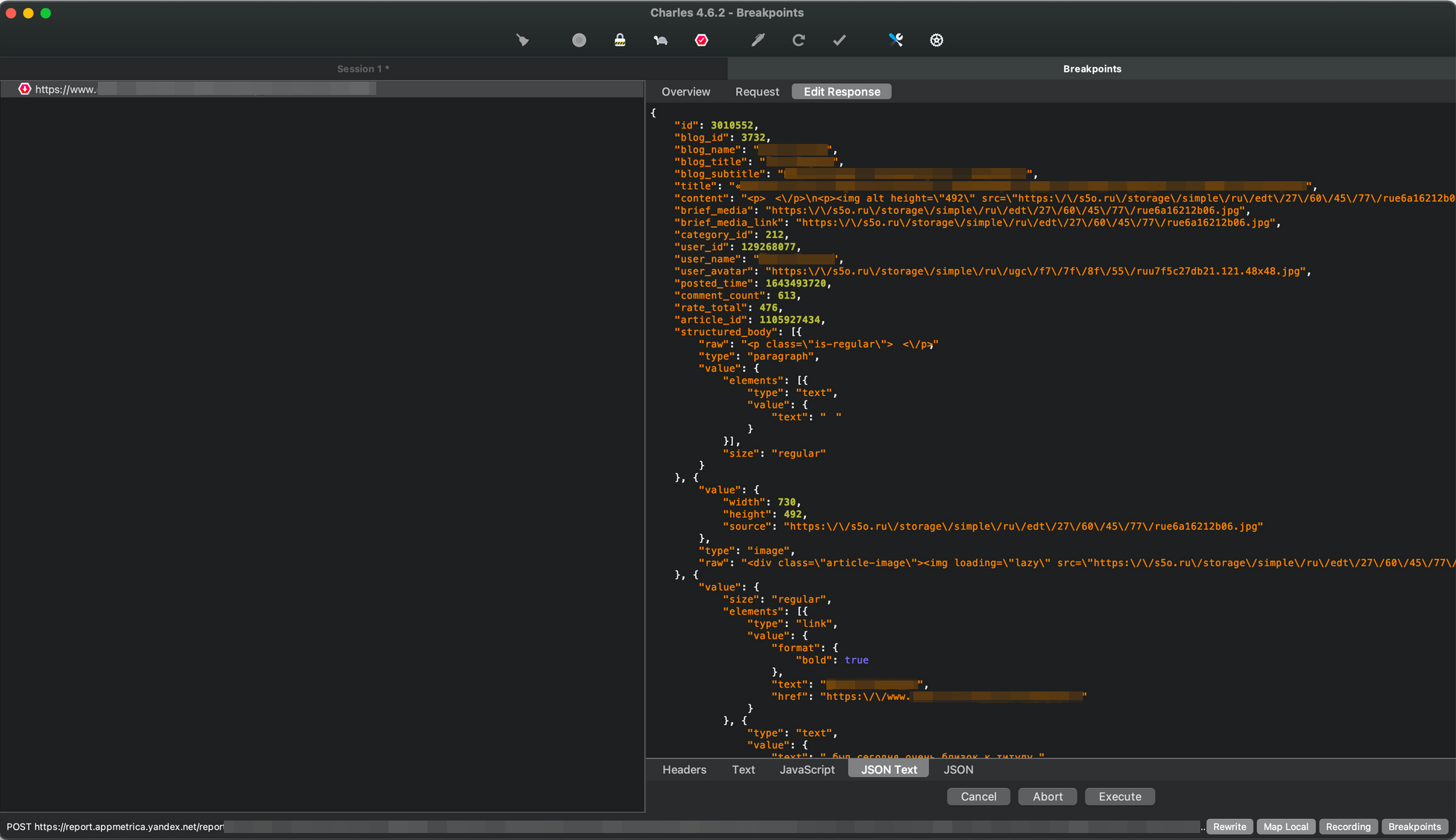
Task: Click the Repeat request arrow icon
Action: click(x=798, y=40)
